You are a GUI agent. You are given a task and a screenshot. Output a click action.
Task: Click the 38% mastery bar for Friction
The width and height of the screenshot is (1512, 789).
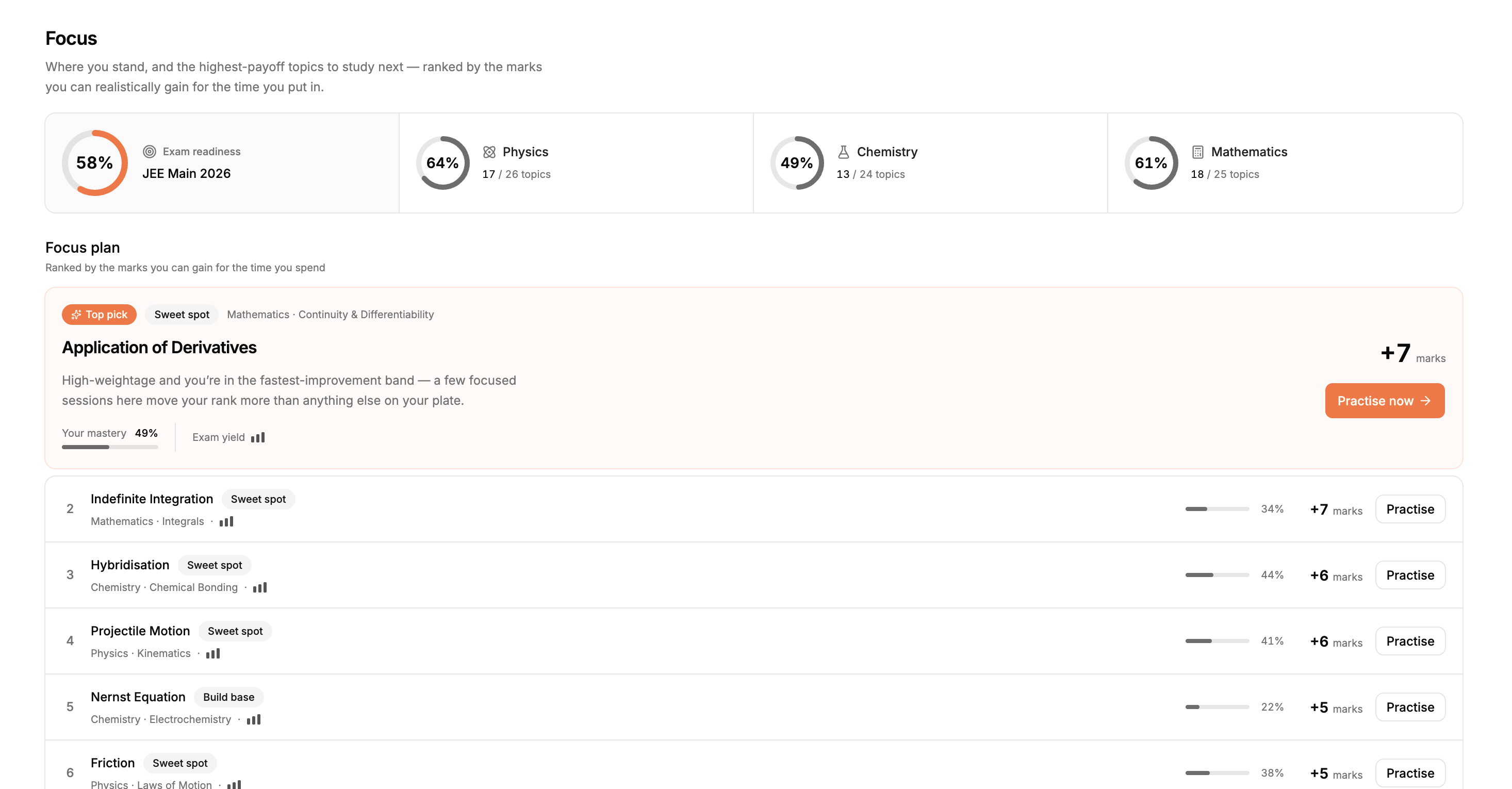[x=1217, y=773]
